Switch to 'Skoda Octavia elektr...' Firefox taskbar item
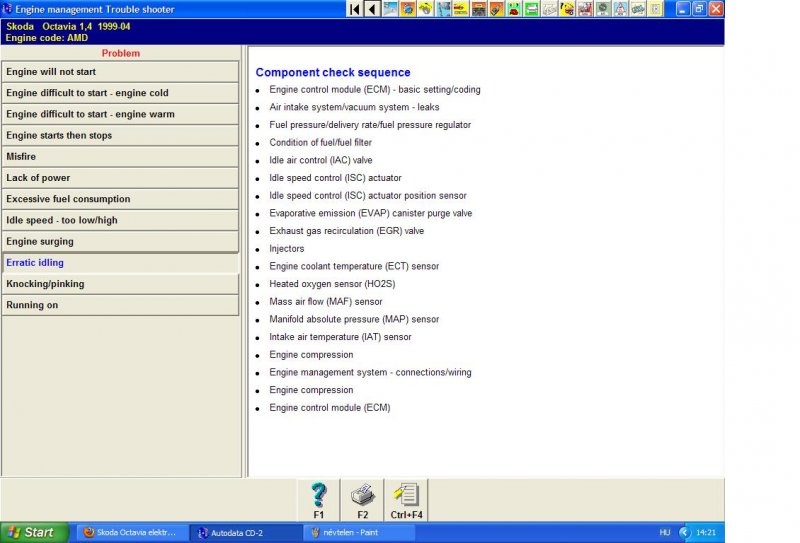Image resolution: width=800 pixels, height=543 pixels. [130, 532]
